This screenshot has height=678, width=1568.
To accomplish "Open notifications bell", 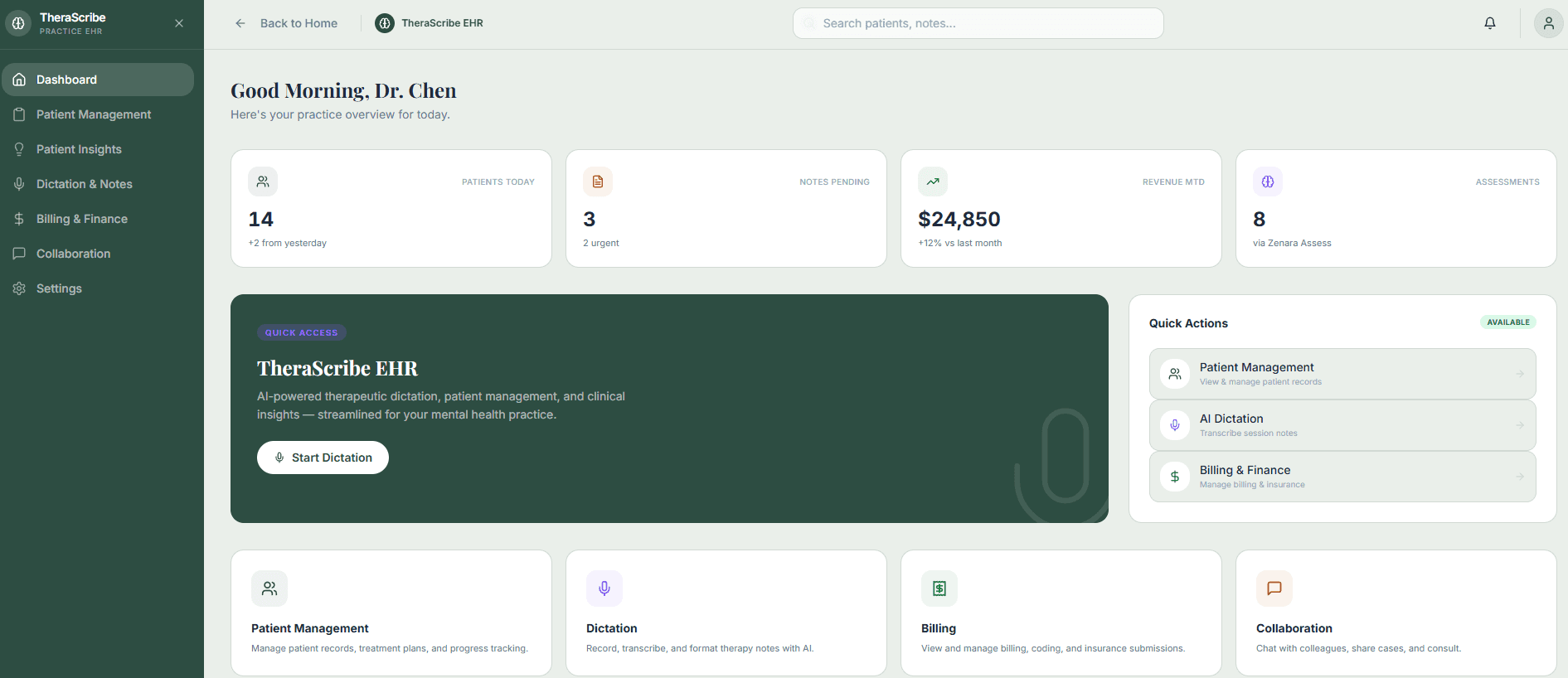I will tap(1490, 23).
